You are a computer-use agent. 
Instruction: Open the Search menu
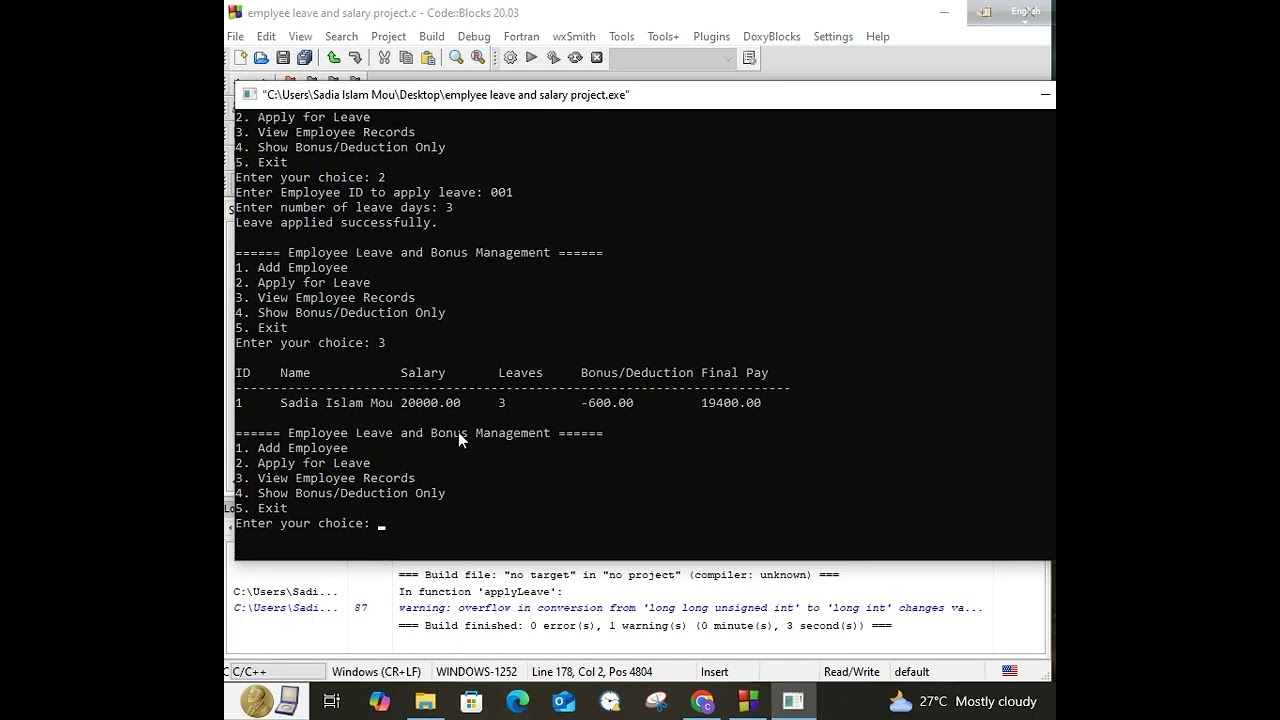click(341, 36)
